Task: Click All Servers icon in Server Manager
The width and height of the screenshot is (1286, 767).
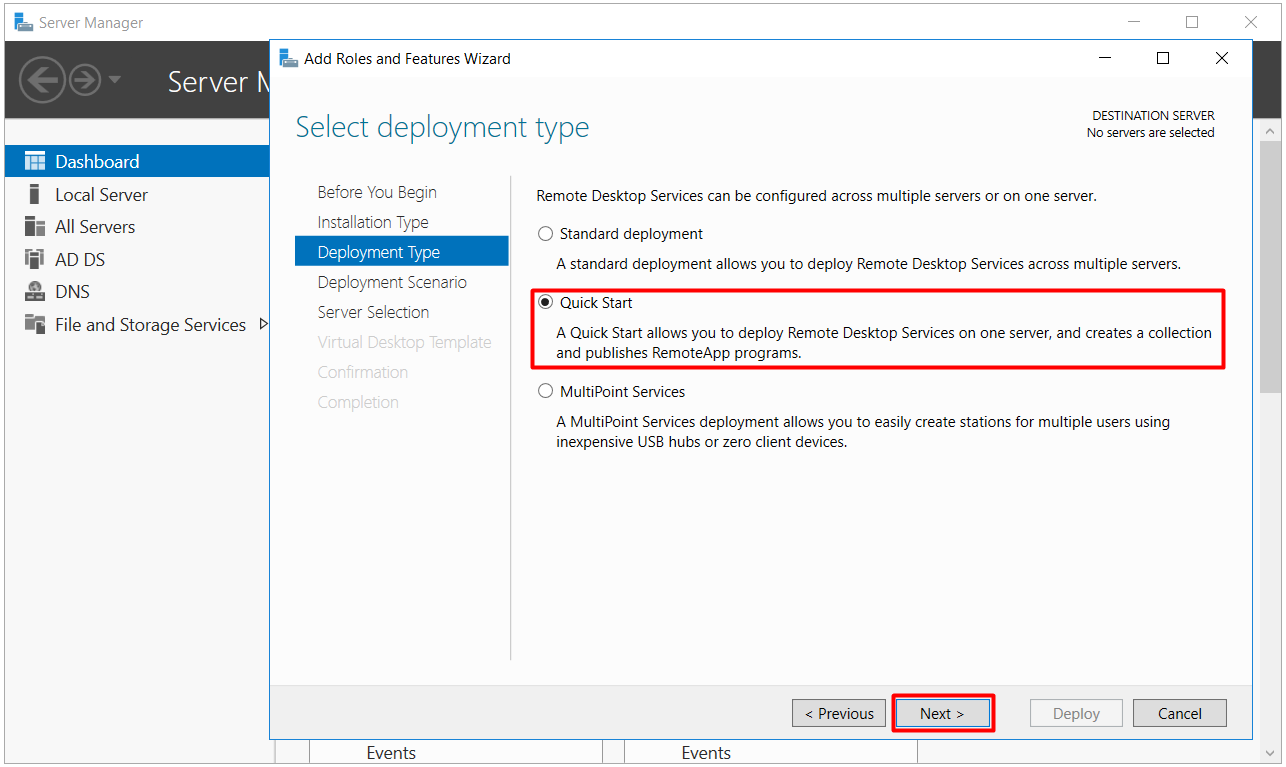Action: point(35,226)
